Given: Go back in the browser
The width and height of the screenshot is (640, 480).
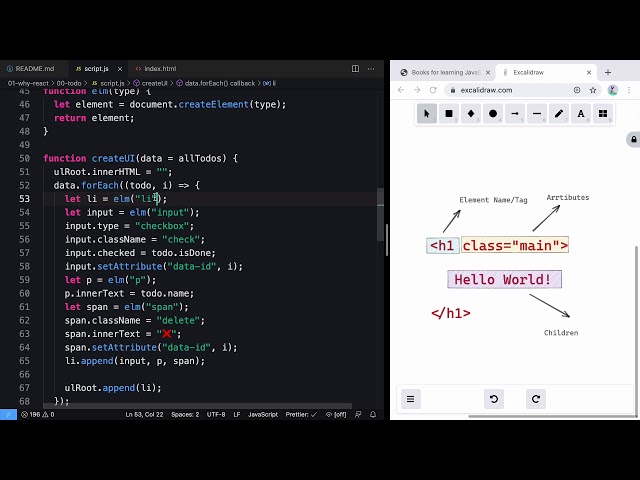Looking at the screenshot, I should click(x=401, y=90).
